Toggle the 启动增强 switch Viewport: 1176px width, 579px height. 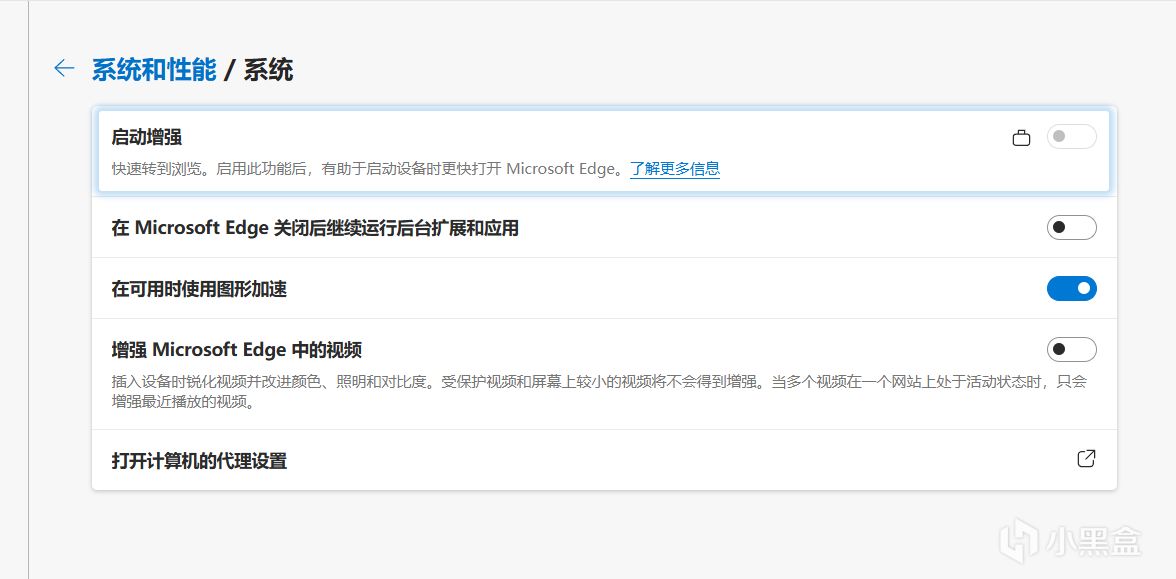(1072, 136)
